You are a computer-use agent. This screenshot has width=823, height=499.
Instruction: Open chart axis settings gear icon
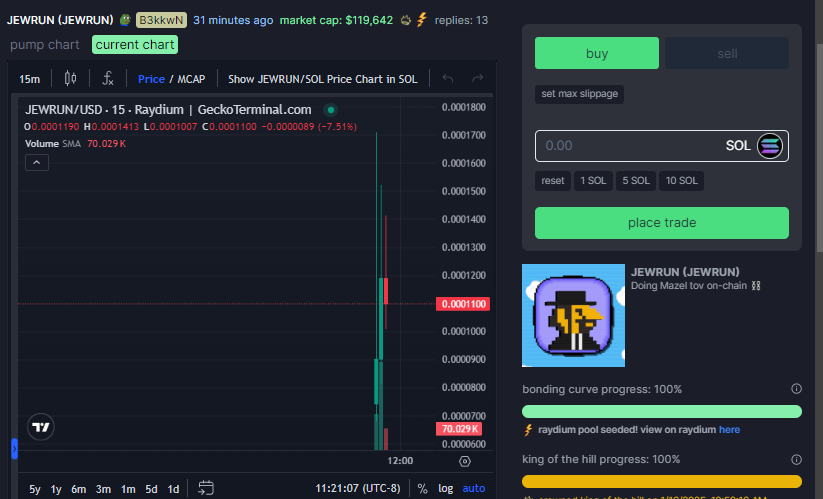tap(465, 461)
